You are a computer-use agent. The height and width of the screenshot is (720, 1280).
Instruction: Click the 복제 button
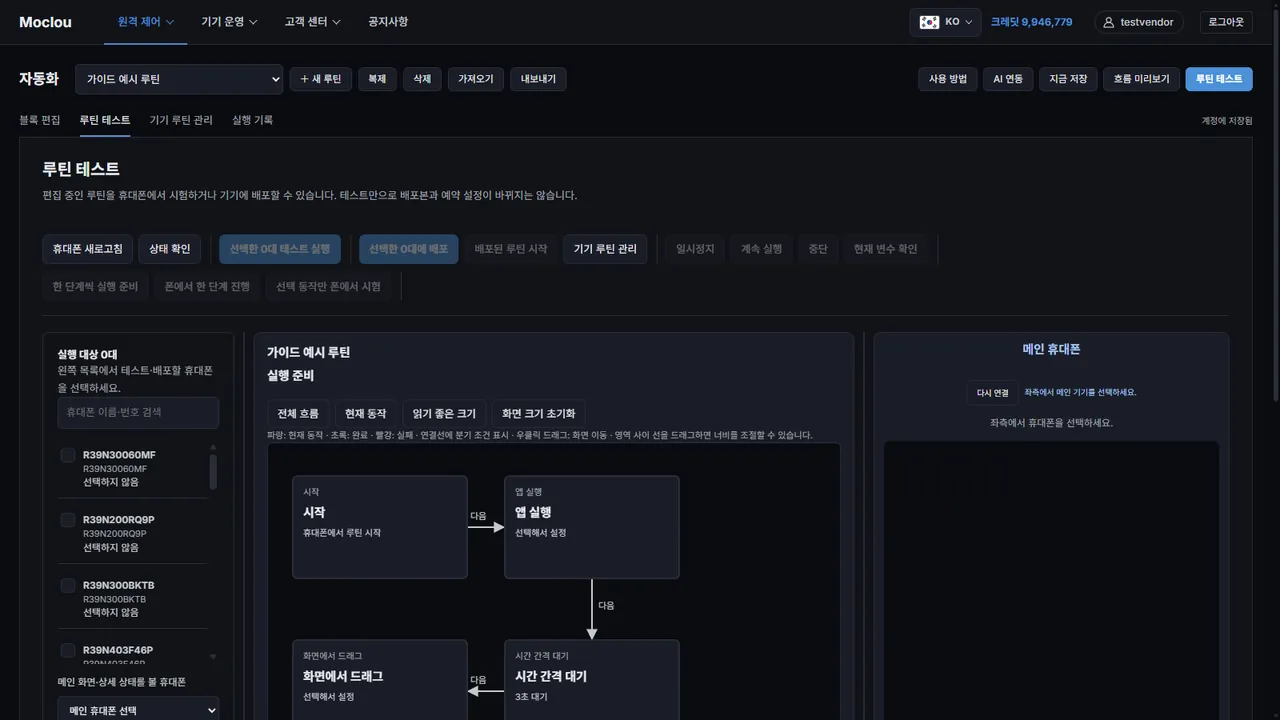(x=377, y=79)
